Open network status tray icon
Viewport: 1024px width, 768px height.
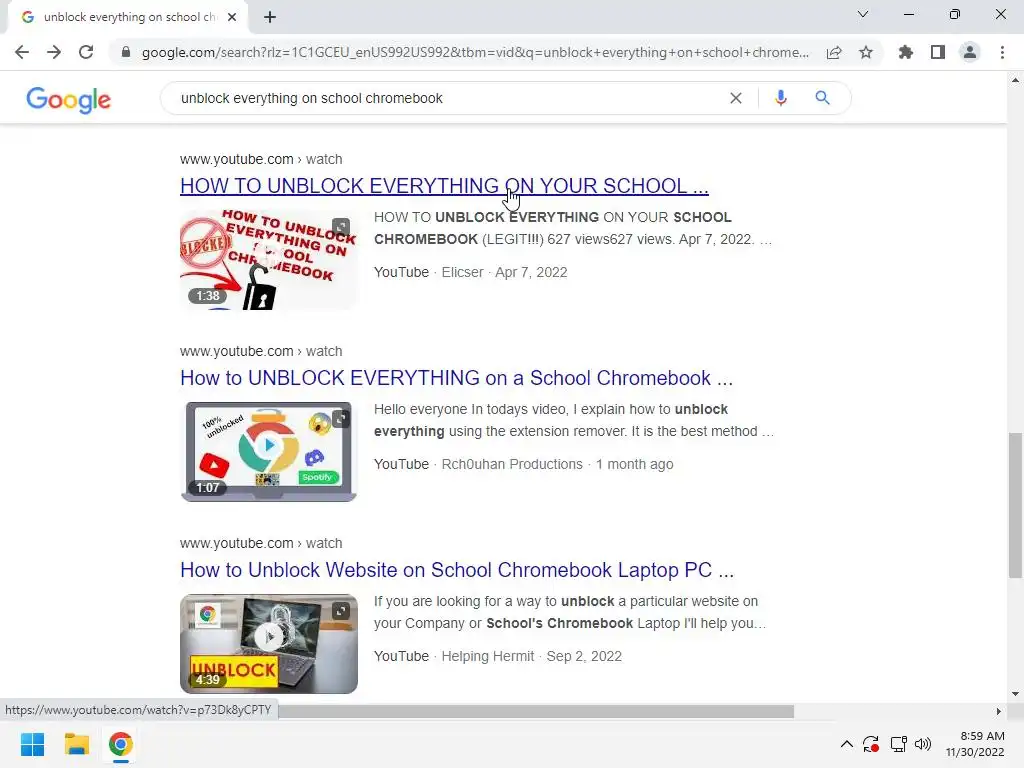click(x=899, y=744)
